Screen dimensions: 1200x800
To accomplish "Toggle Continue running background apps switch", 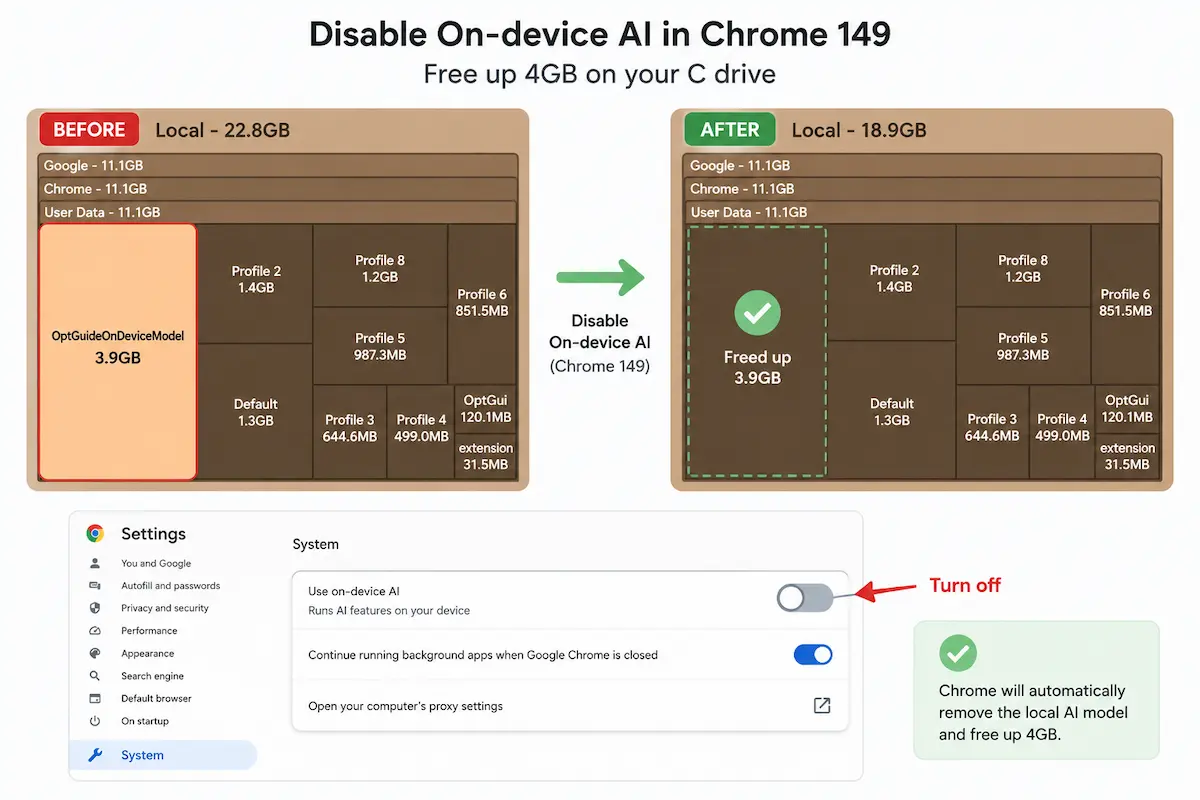I will pos(813,655).
